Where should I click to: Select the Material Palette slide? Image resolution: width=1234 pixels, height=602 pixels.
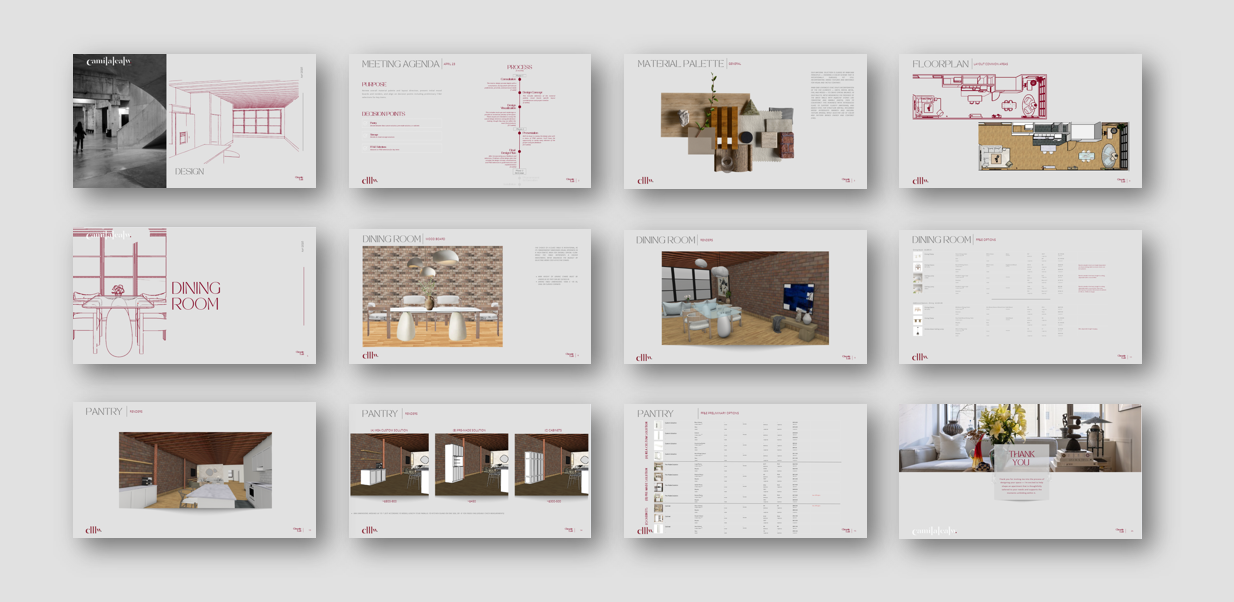coord(745,121)
